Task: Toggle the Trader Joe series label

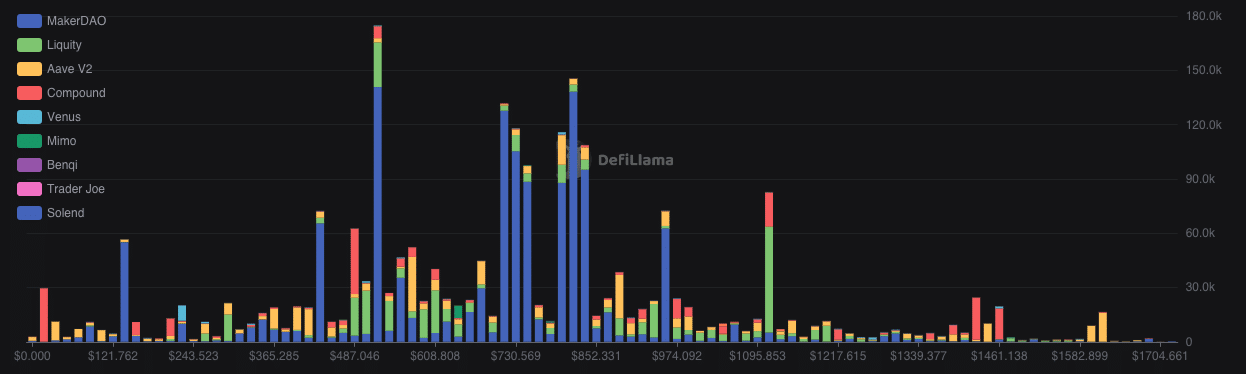Action: pos(76,189)
